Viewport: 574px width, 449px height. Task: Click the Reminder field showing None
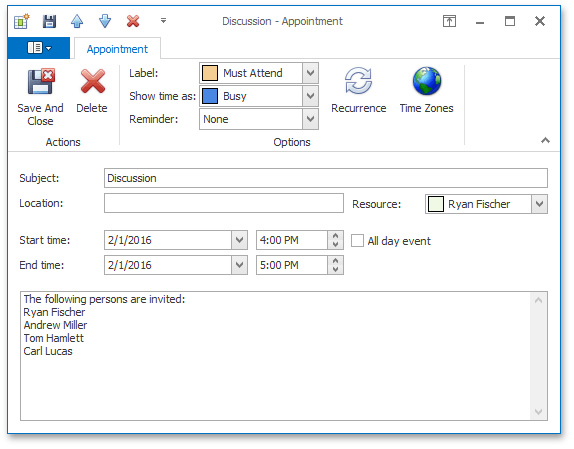point(251,119)
